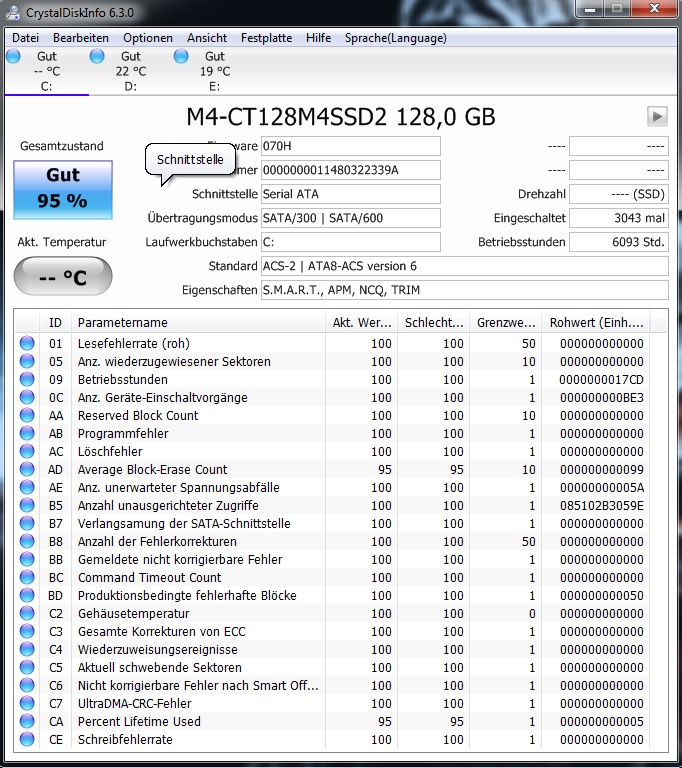
Task: Click status orb of Gemeldete nicht korrigierbare Fehler row
Action: 27,559
